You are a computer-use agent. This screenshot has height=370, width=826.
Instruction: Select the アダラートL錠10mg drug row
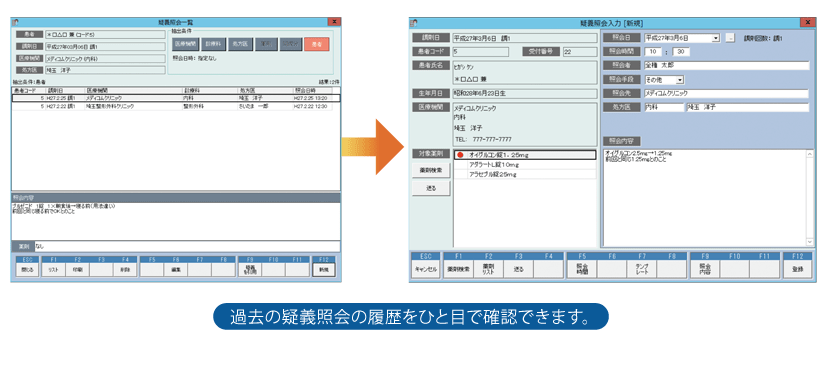tap(525, 164)
